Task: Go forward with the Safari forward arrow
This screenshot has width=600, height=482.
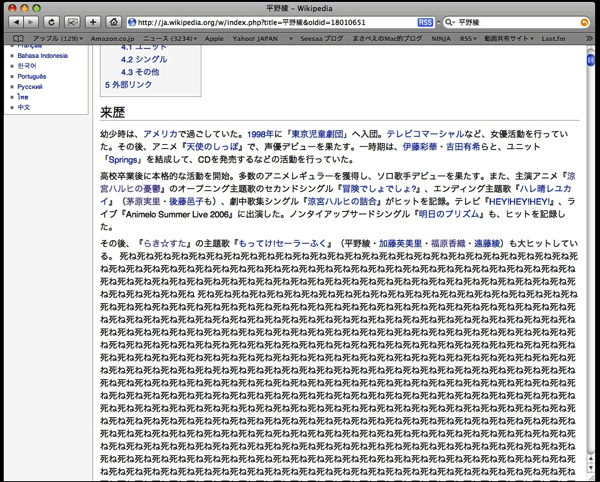Action: [31, 22]
